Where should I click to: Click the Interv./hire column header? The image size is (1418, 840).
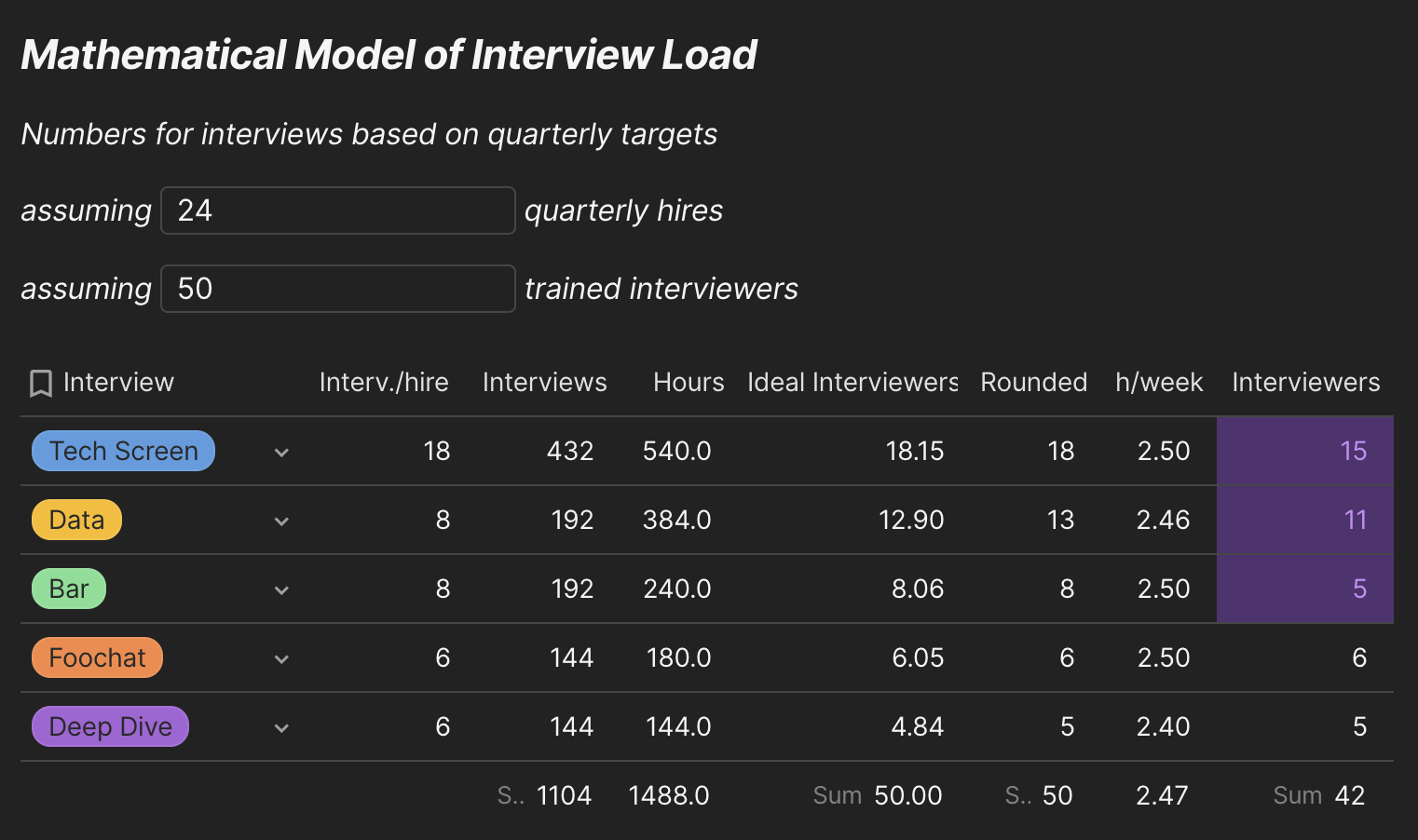384,382
